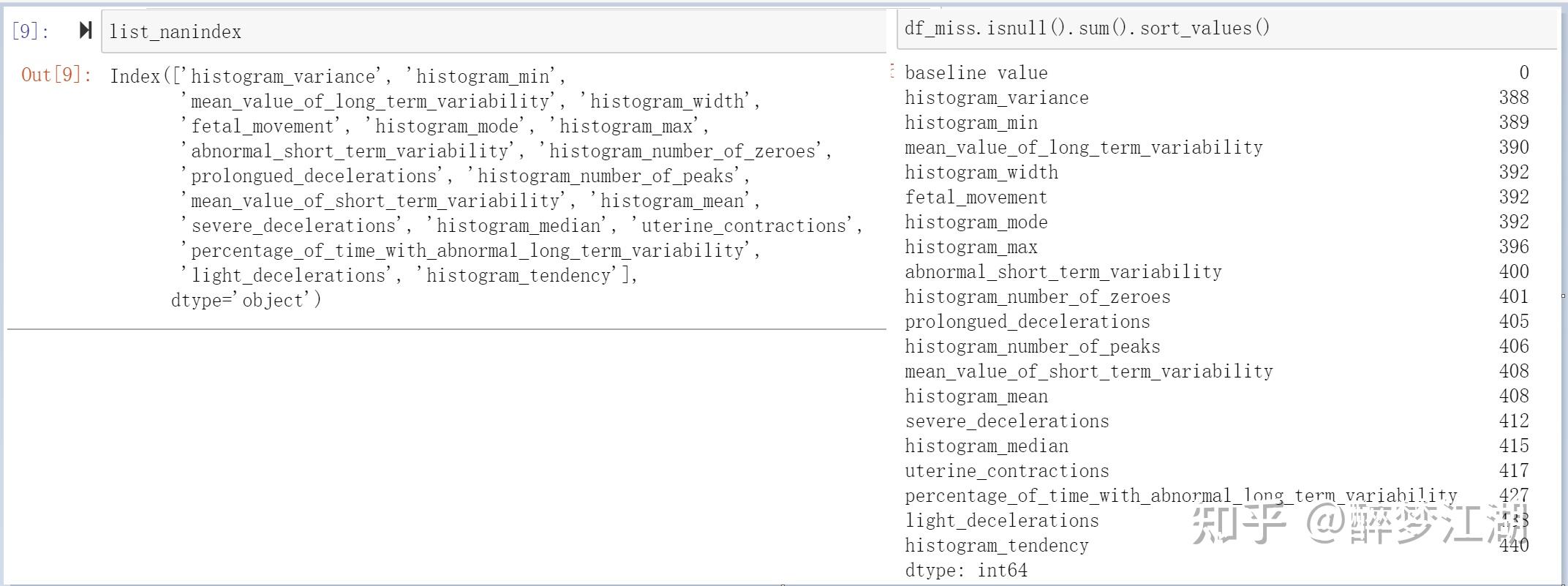This screenshot has width=1568, height=586.
Task: Click the histogram_tendency row in the results
Action: click(x=1217, y=546)
